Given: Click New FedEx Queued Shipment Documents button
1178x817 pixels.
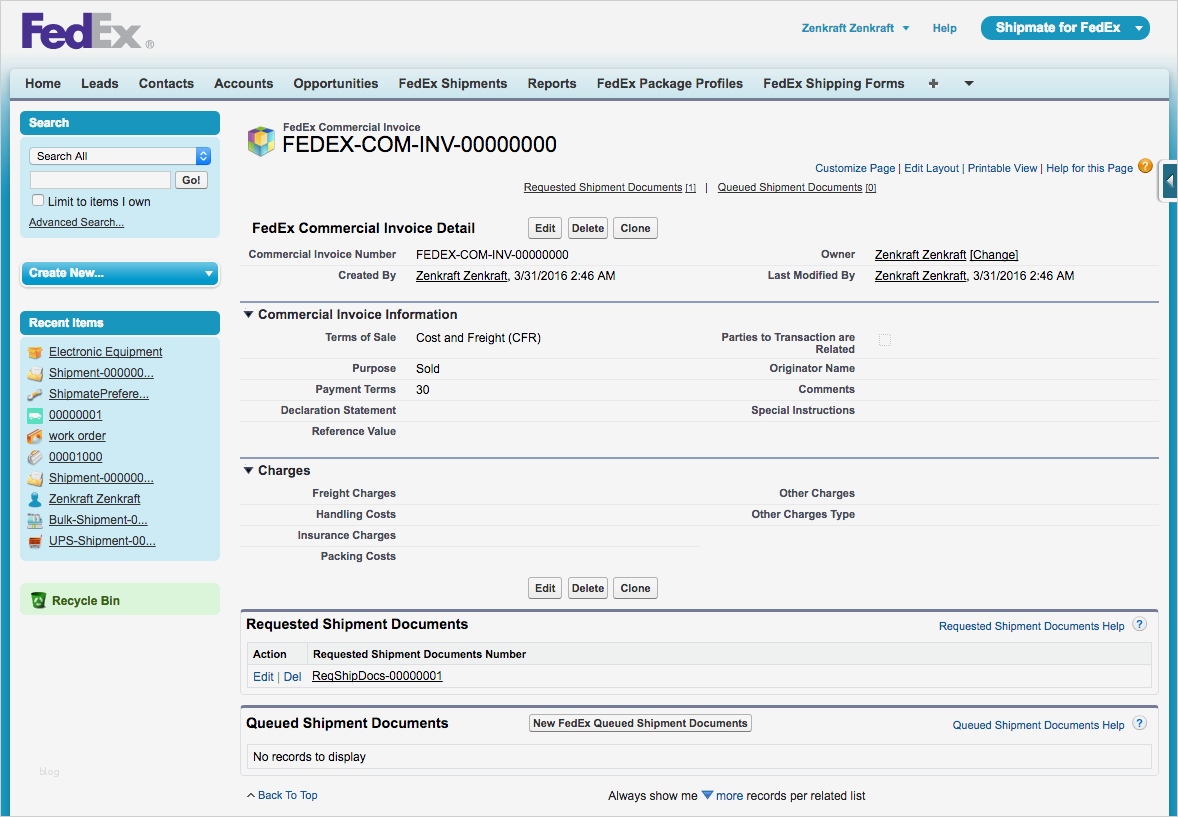Looking at the screenshot, I should (640, 723).
